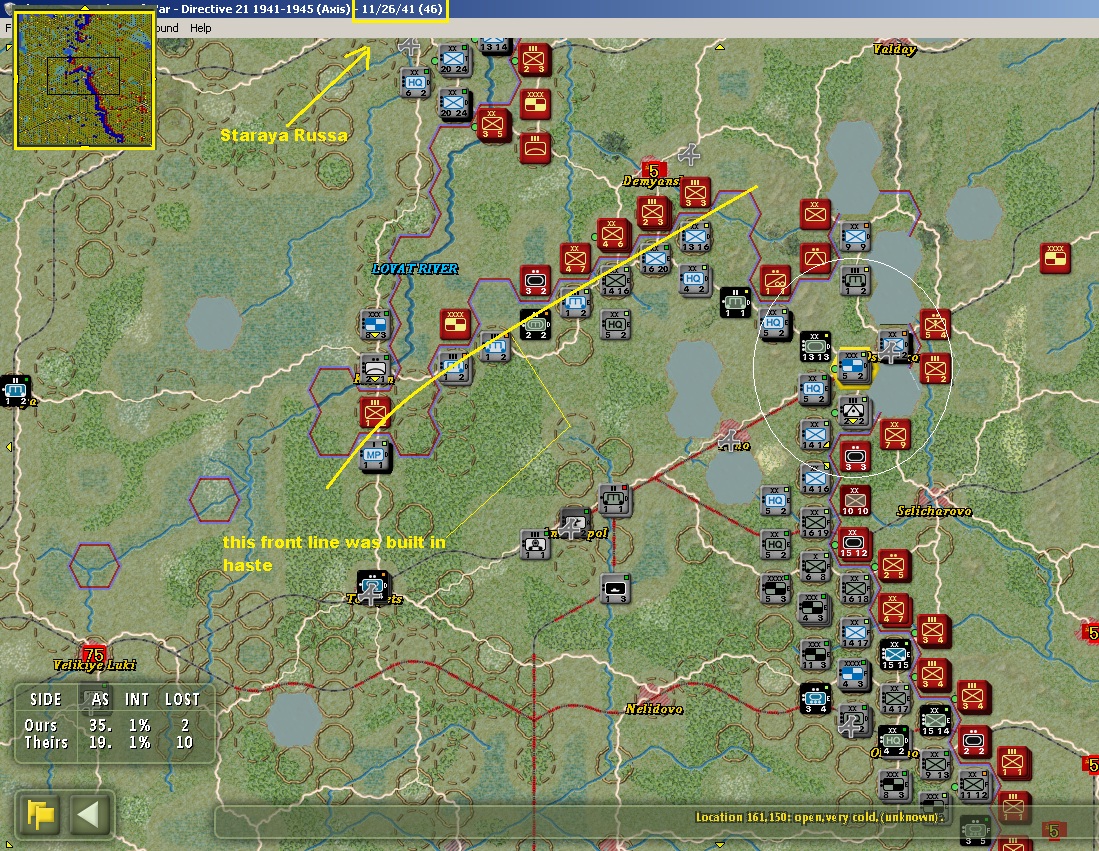
Task: Select the red unit 5 4
Action: click(935, 325)
